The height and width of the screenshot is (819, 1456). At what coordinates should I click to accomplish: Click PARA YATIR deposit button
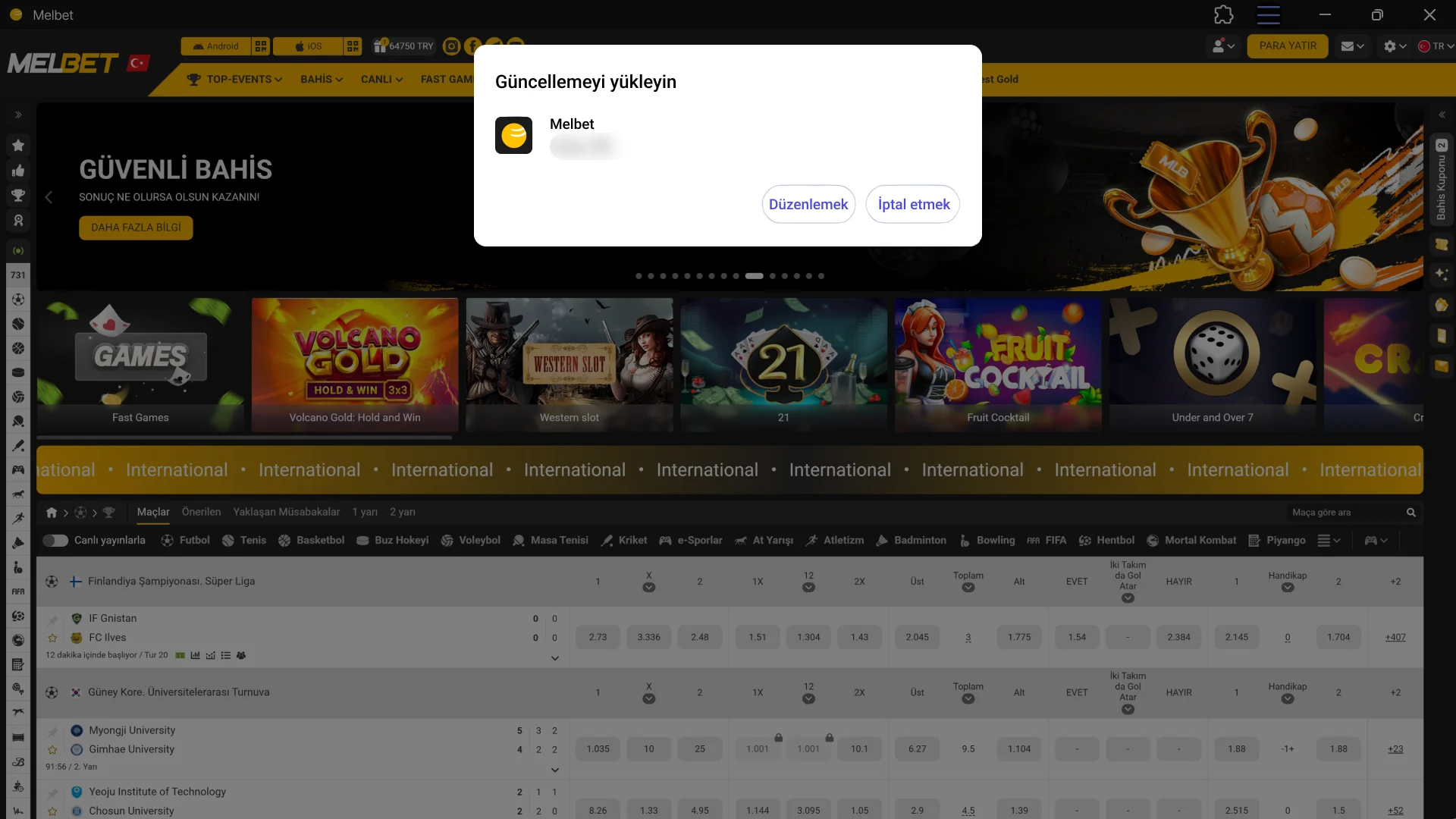pos(1288,46)
